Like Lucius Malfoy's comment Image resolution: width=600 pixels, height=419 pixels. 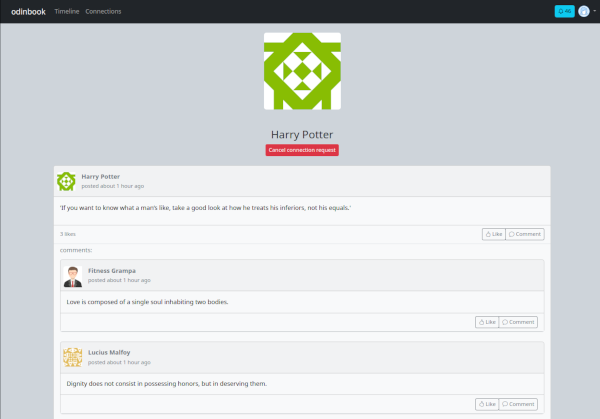tap(487, 404)
